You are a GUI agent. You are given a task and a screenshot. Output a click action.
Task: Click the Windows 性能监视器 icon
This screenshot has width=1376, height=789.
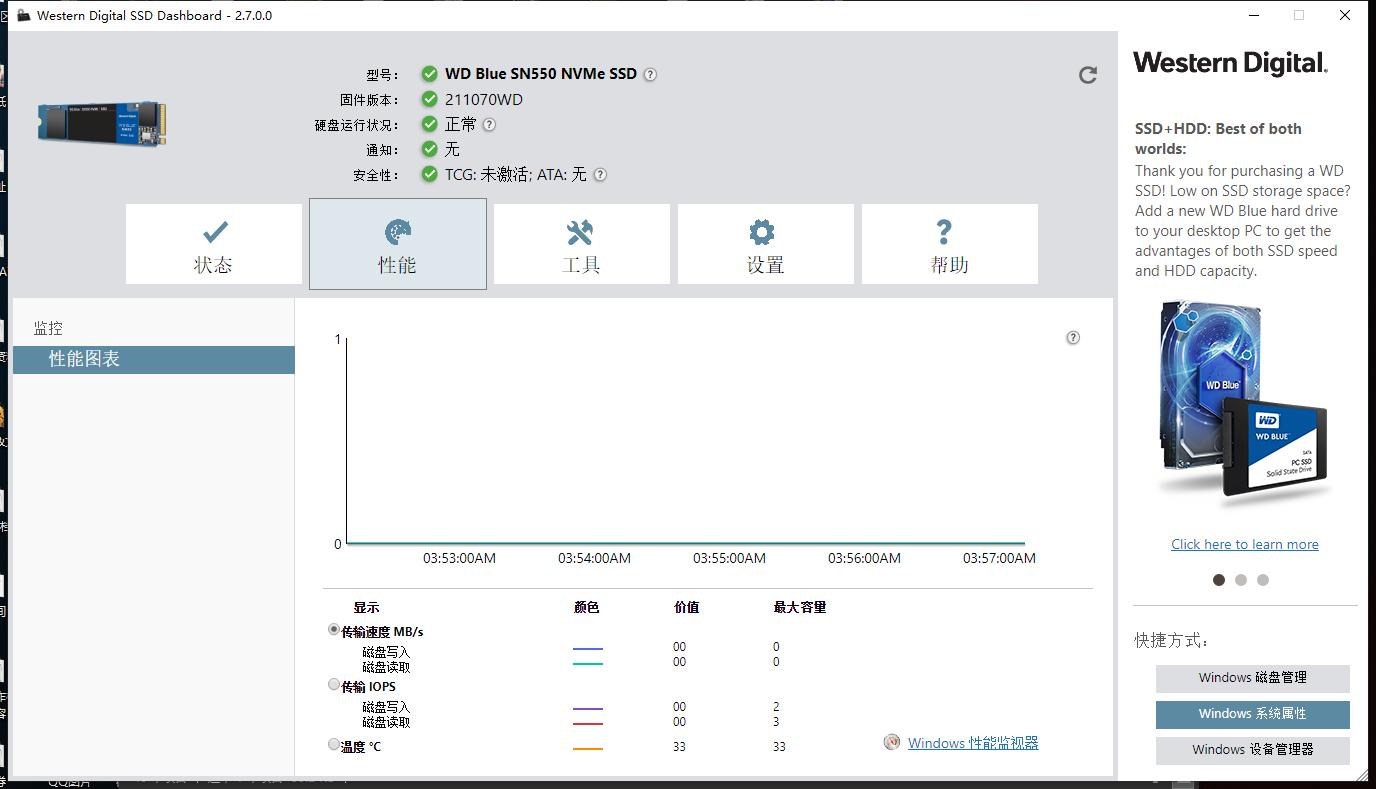(x=891, y=743)
